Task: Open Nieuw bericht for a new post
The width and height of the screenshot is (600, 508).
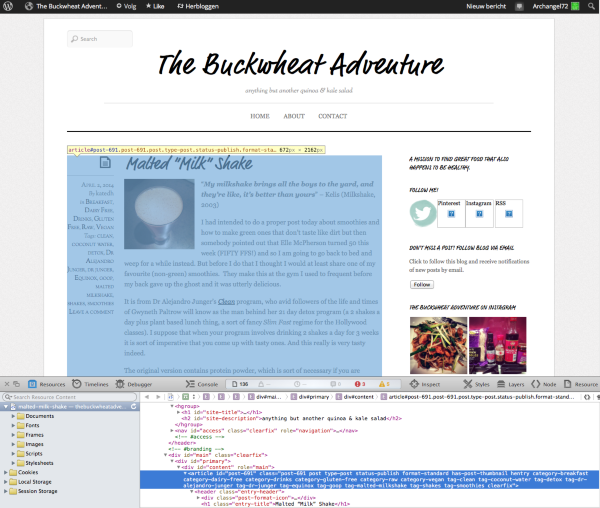Action: click(486, 6)
